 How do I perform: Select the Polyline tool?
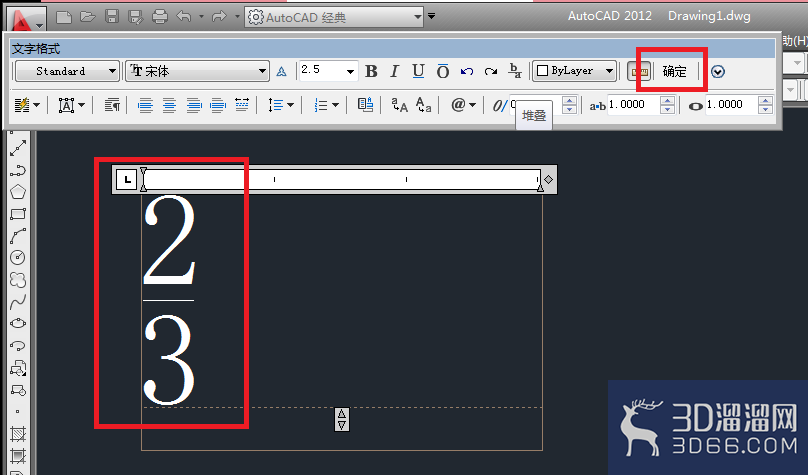[18, 170]
